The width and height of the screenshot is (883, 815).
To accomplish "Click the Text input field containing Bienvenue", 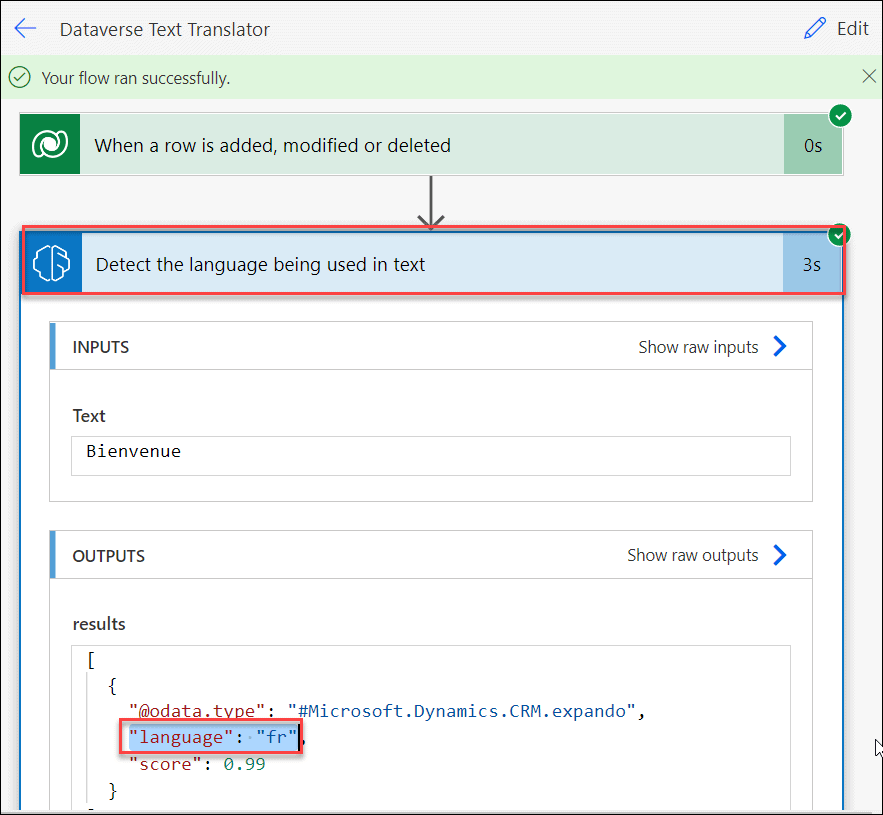I will tap(431, 456).
